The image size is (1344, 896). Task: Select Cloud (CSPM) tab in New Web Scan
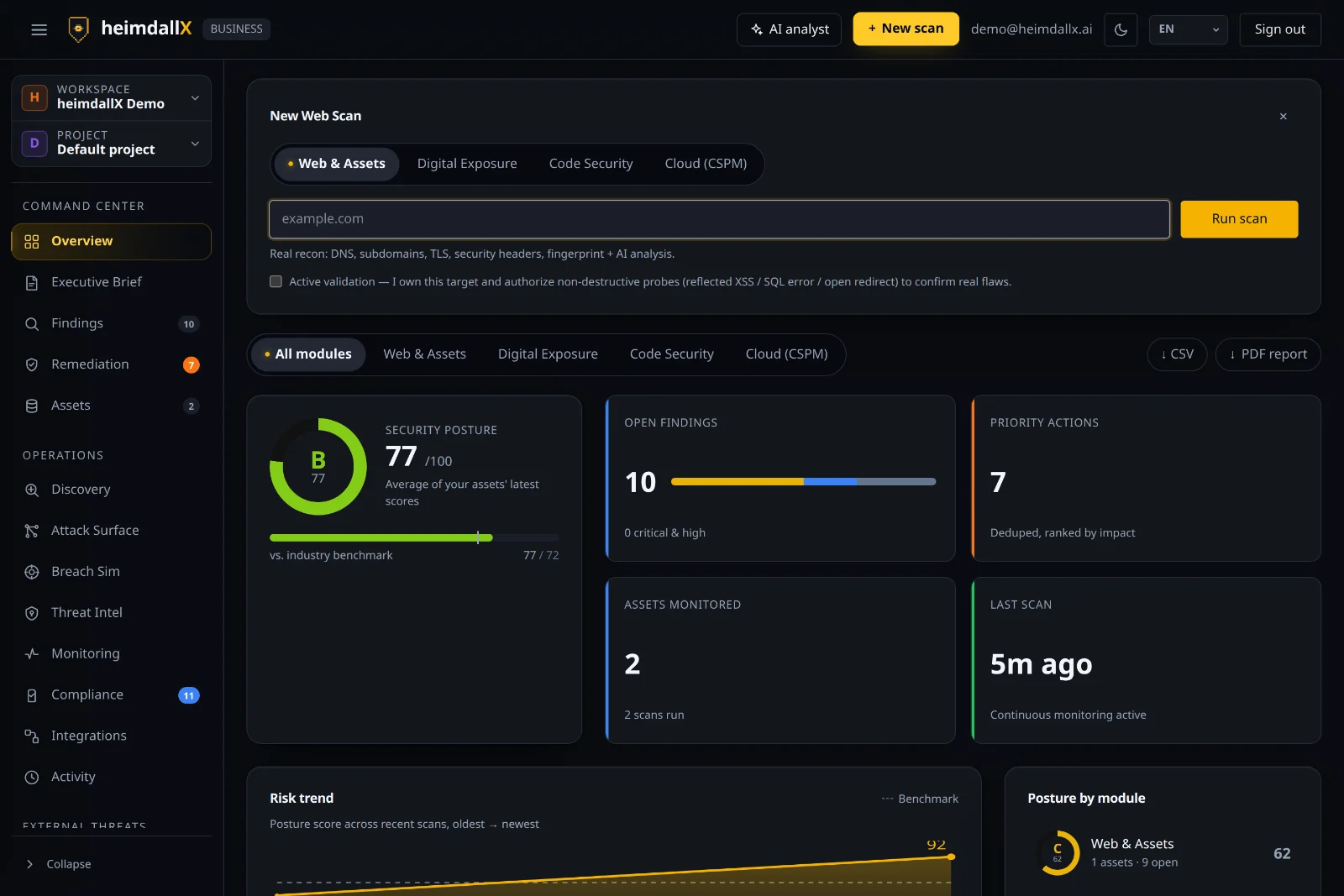[706, 164]
